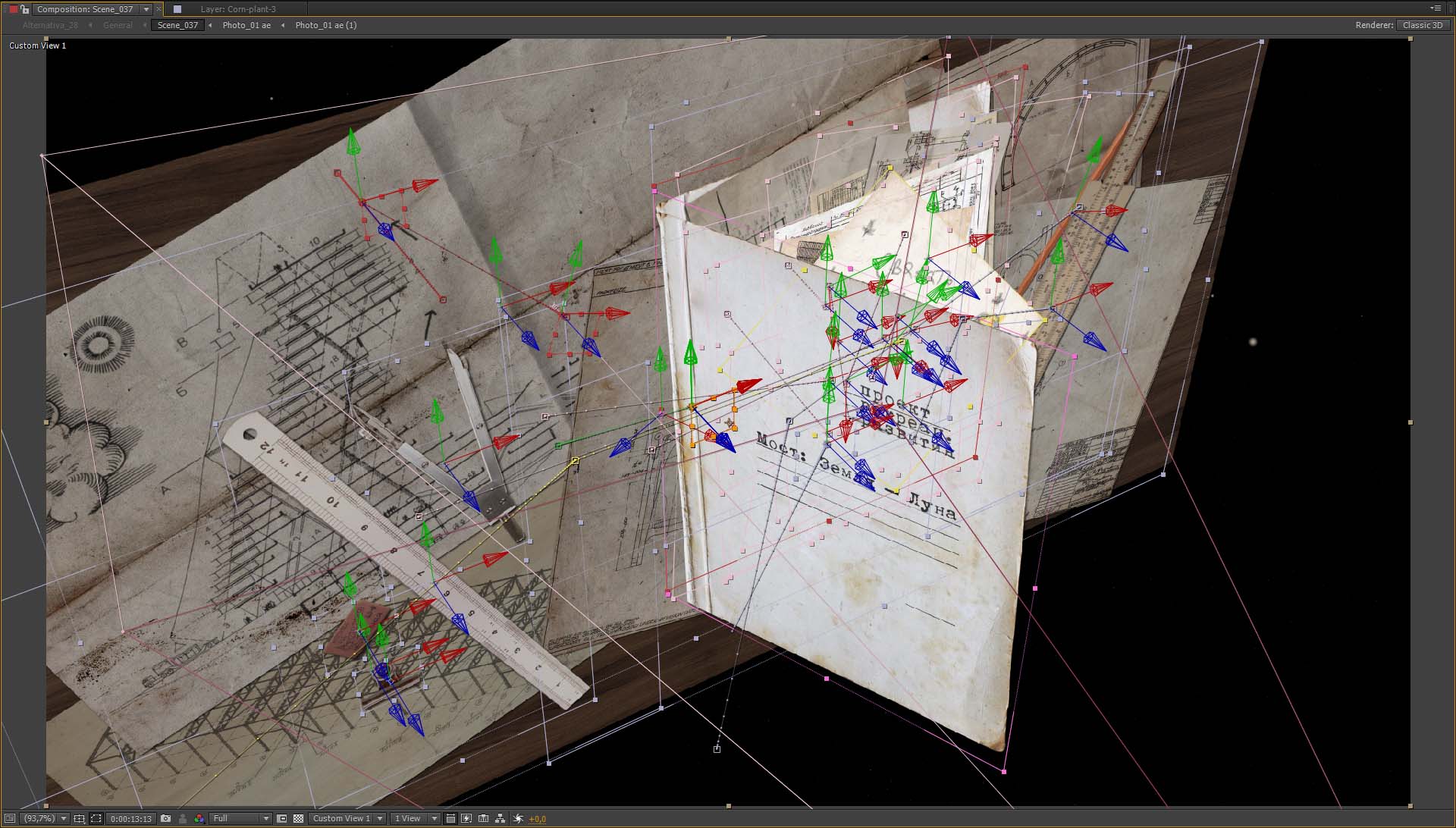The image size is (1456, 828).
Task: Select the Photo_01 ae breadcrumb
Action: click(246, 25)
